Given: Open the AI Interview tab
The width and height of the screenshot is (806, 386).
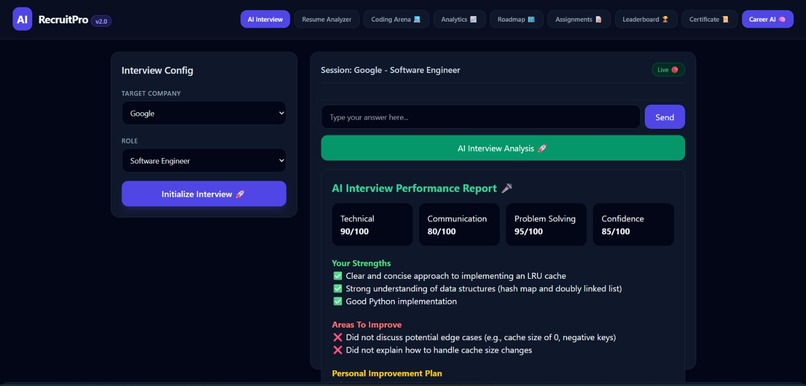Looking at the screenshot, I should [265, 19].
